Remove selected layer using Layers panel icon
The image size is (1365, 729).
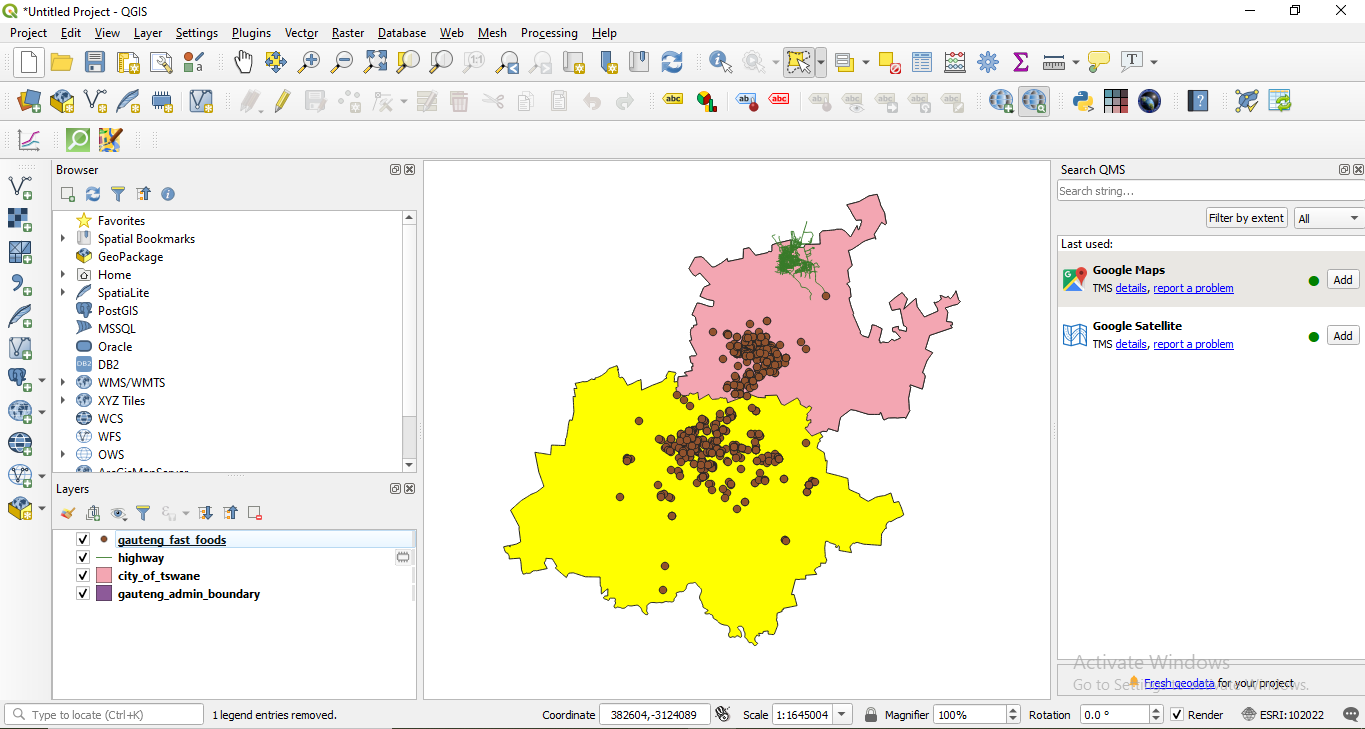(255, 513)
